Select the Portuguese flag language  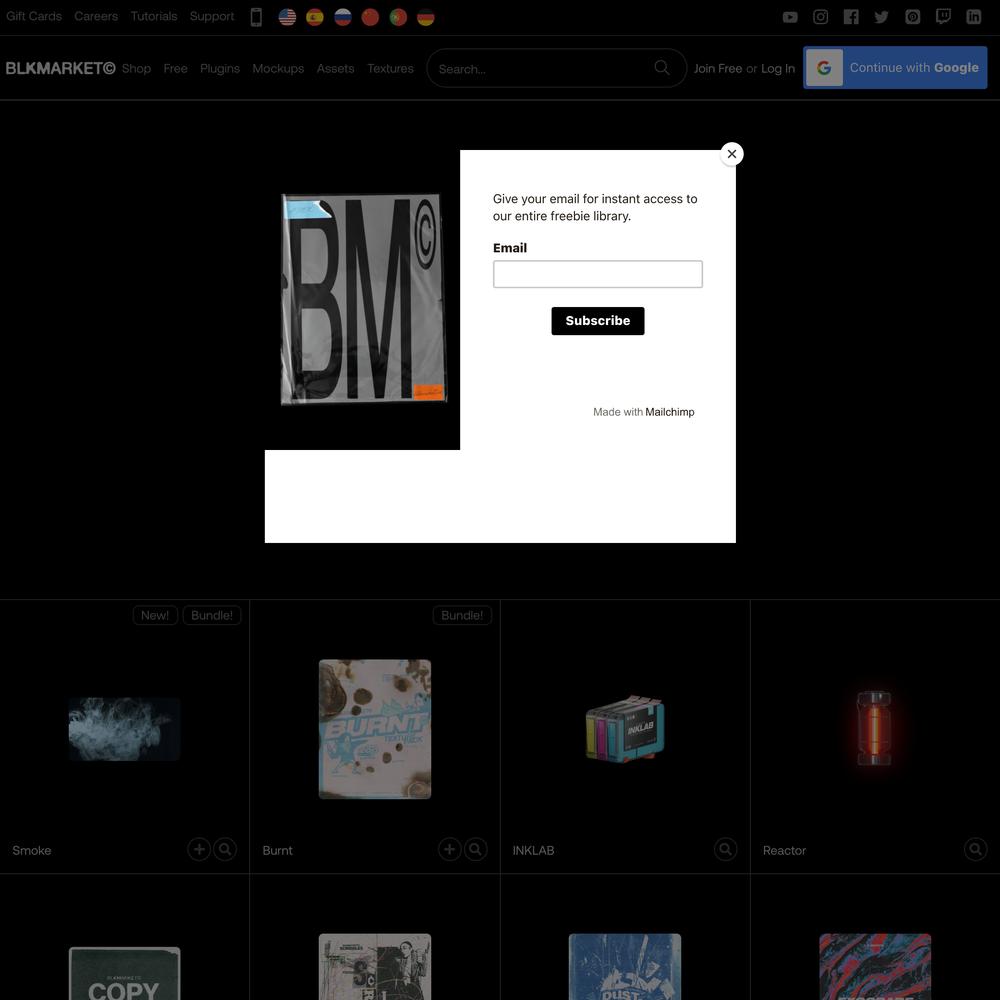[x=398, y=17]
